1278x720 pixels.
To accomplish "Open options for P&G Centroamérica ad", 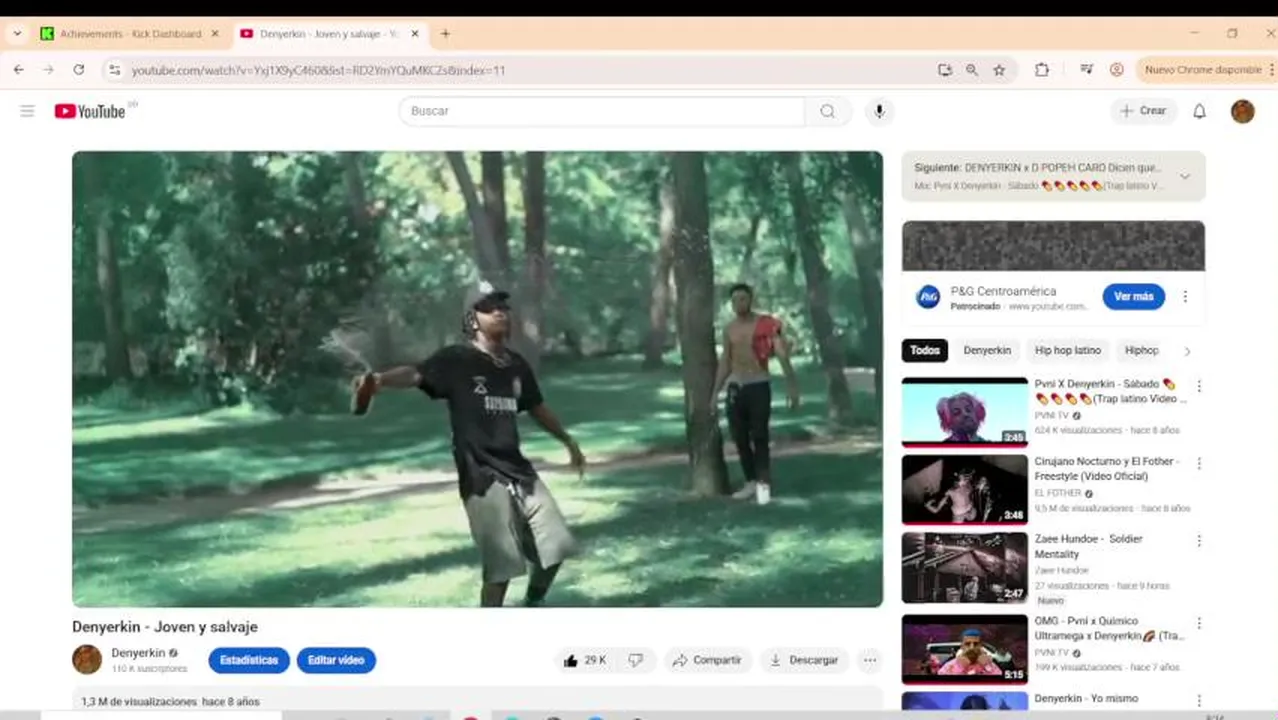I will (1185, 297).
